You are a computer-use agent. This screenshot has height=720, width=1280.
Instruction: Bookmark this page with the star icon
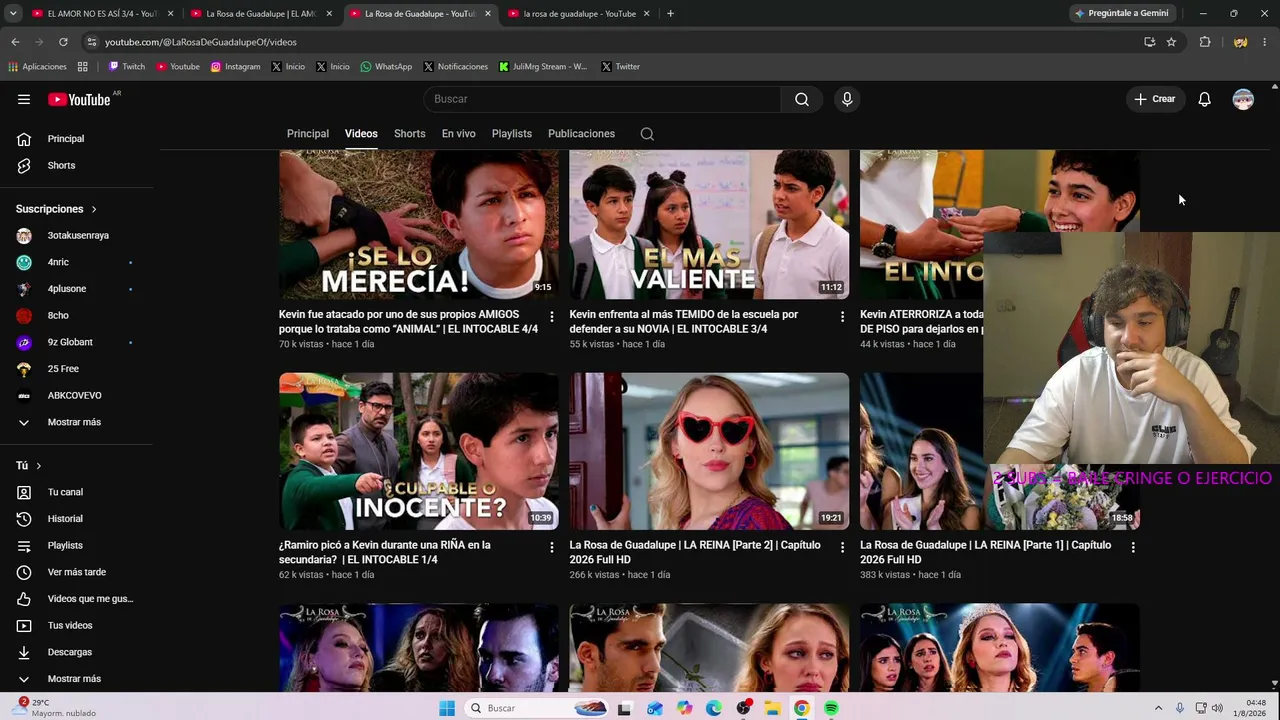[x=1171, y=42]
